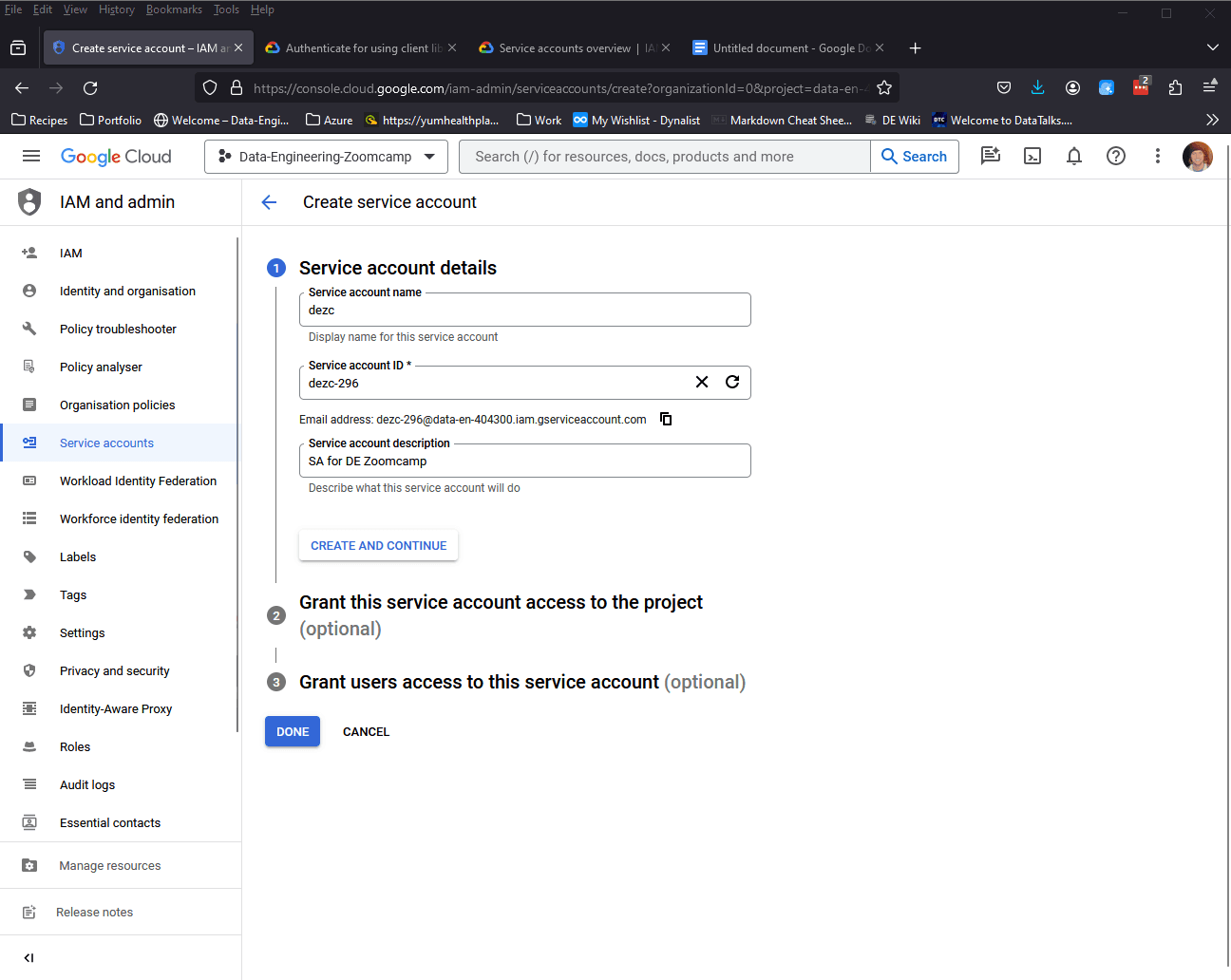Open the History menu
The width and height of the screenshot is (1231, 980).
[117, 9]
